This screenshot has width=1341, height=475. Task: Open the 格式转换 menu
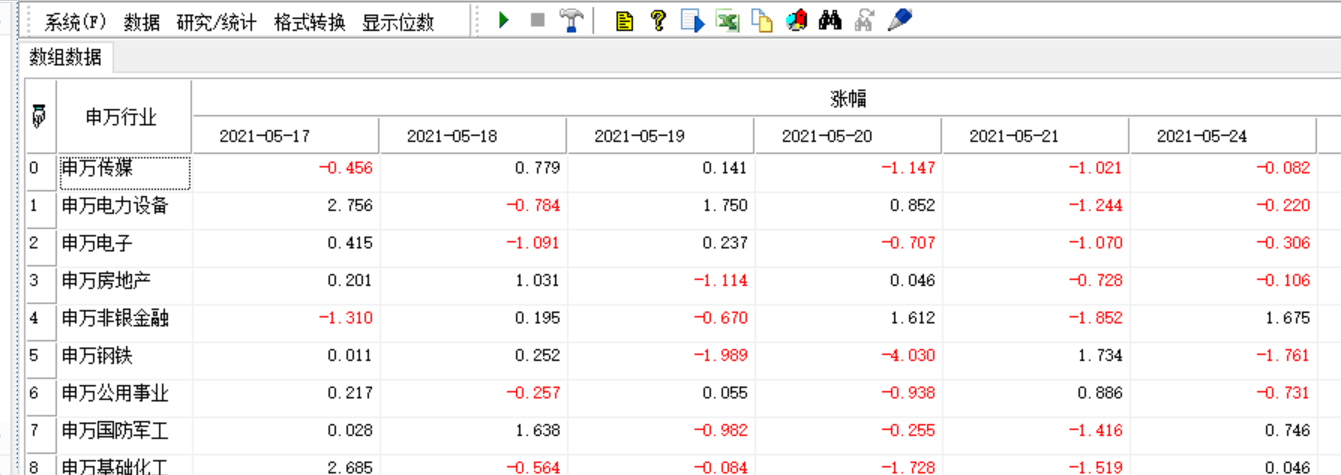pyautogui.click(x=310, y=22)
